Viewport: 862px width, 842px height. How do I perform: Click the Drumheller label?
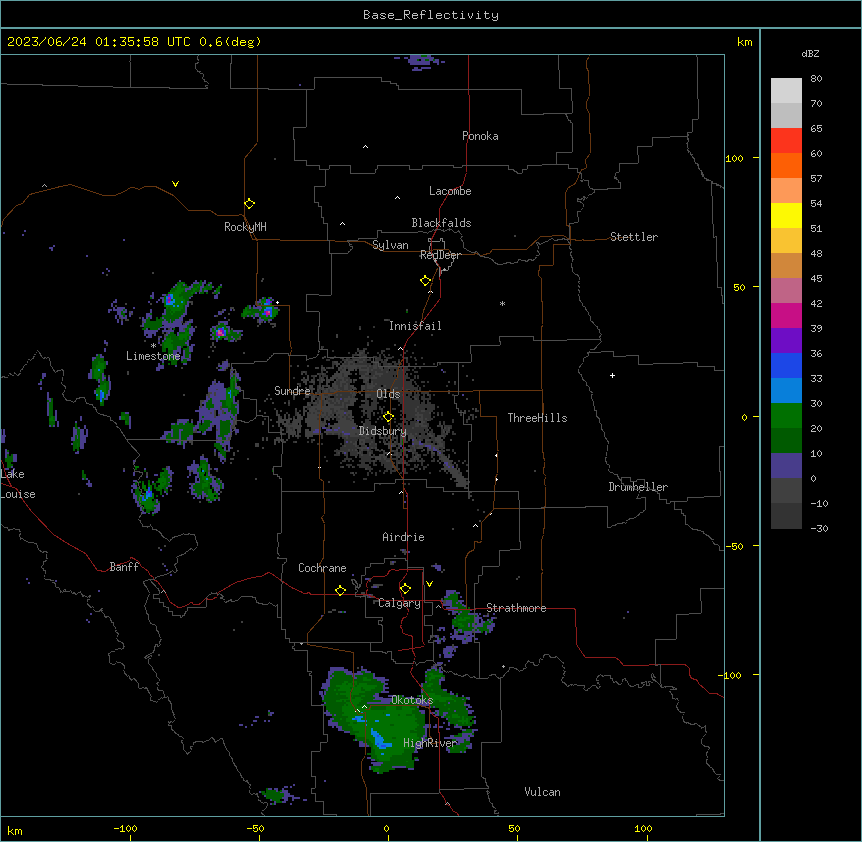coord(638,487)
